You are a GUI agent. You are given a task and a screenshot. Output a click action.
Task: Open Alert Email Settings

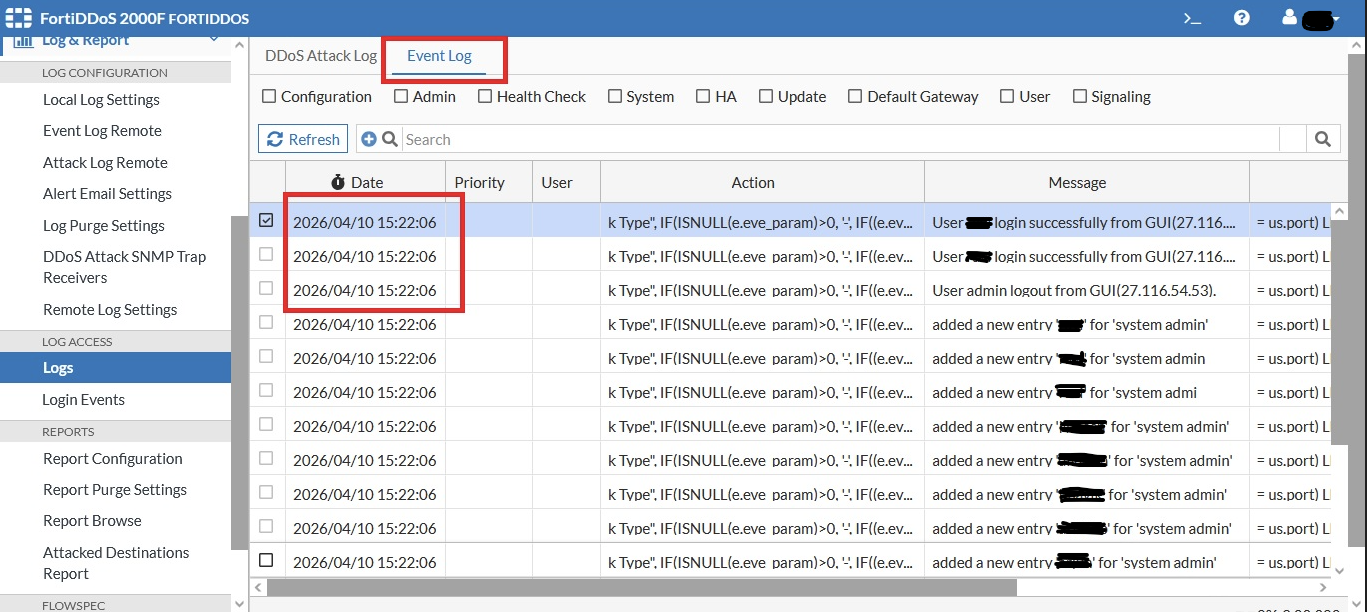click(x=107, y=193)
